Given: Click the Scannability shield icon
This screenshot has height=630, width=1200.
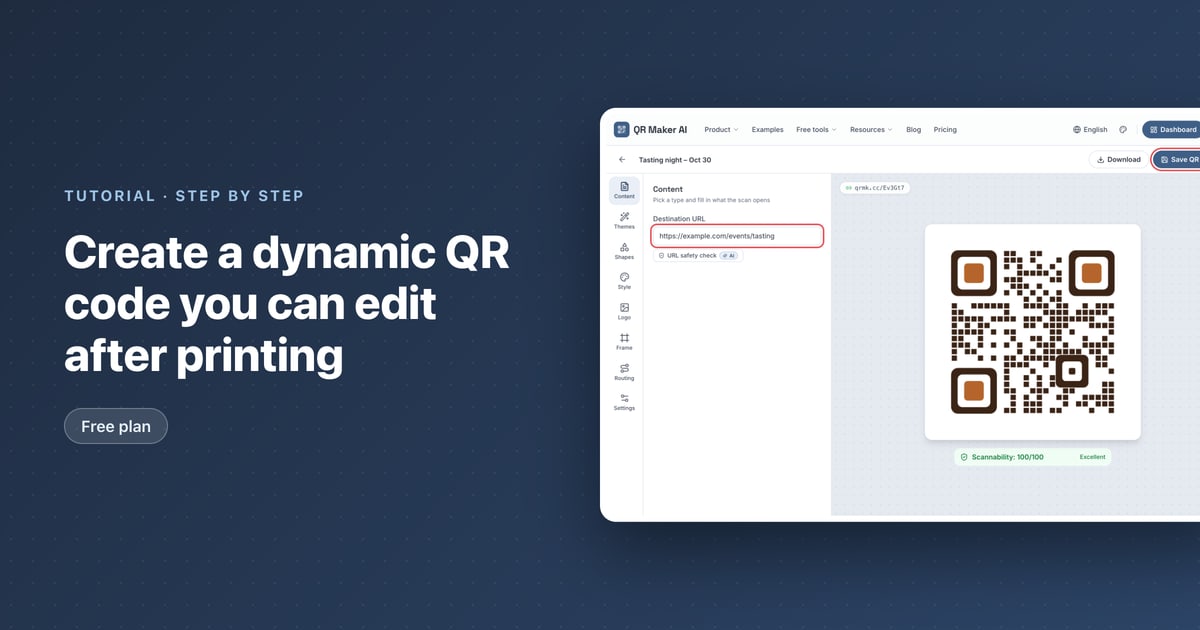Looking at the screenshot, I should (x=964, y=457).
